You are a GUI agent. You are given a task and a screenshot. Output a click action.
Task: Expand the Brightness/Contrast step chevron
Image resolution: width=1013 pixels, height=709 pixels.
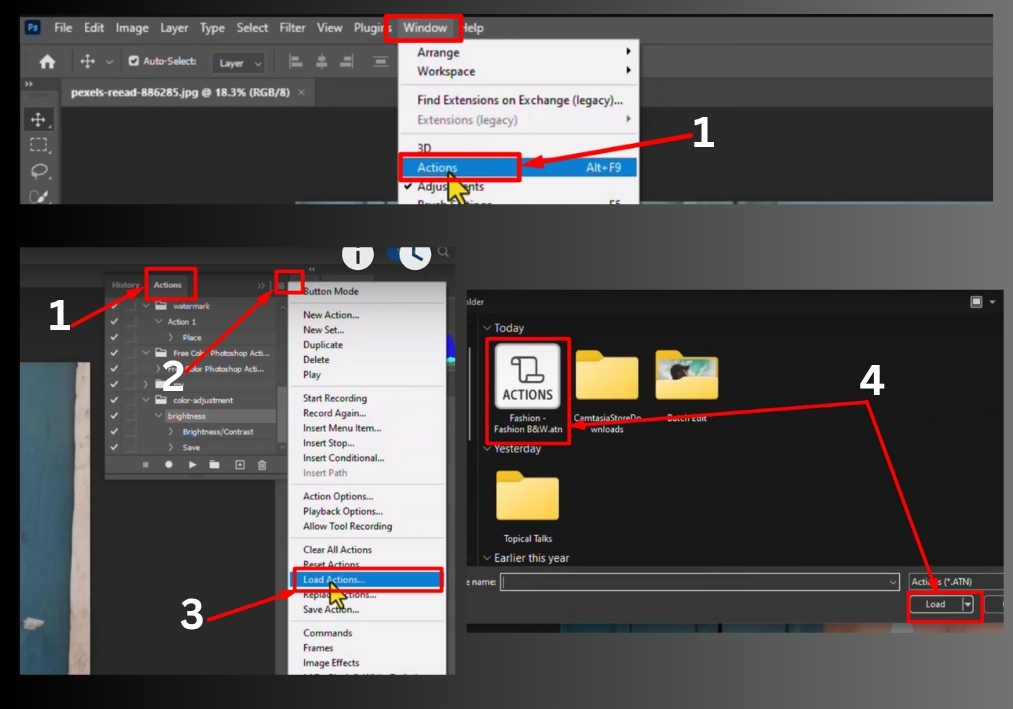171,431
